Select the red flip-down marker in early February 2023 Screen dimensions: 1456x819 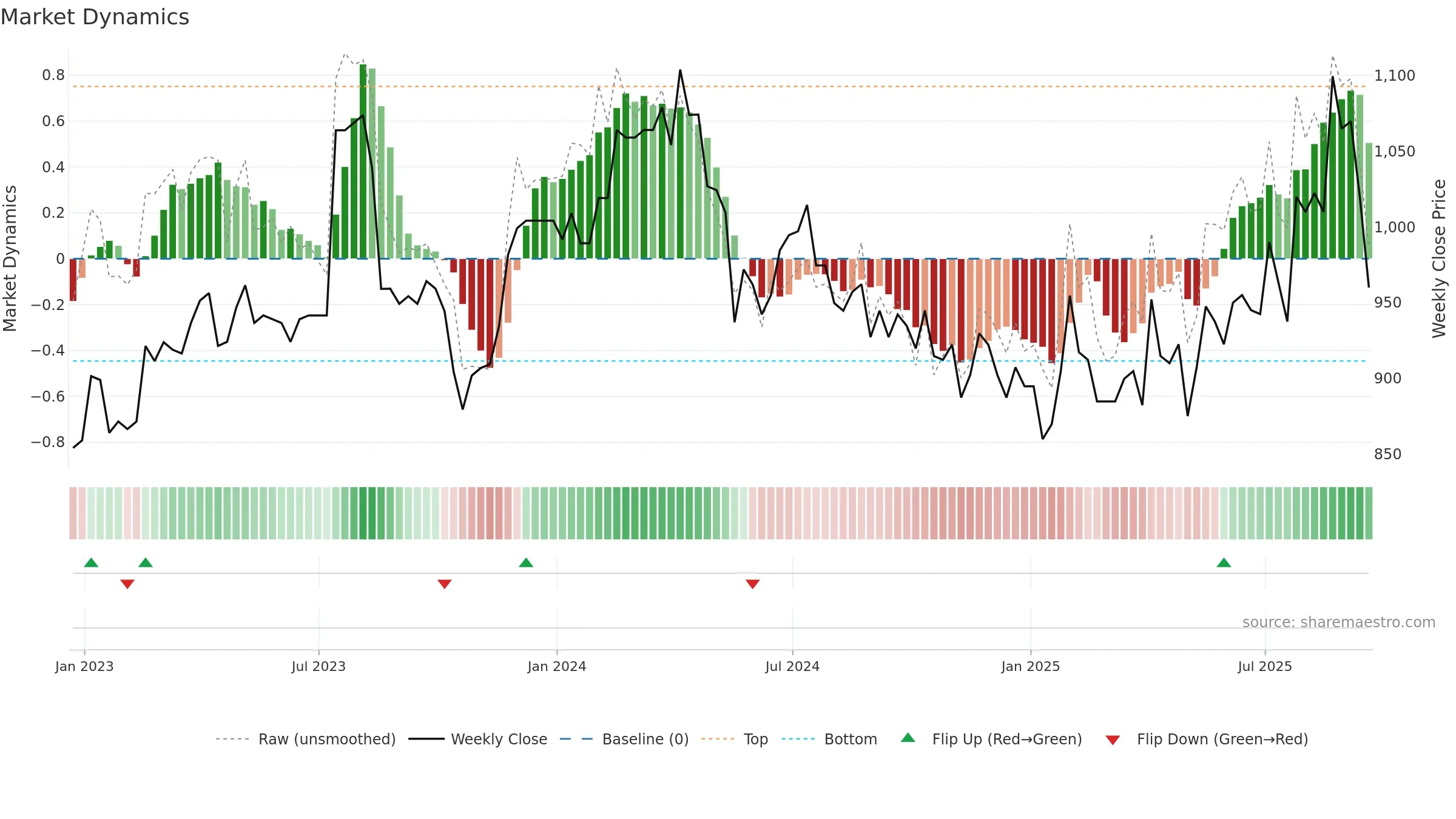click(127, 584)
